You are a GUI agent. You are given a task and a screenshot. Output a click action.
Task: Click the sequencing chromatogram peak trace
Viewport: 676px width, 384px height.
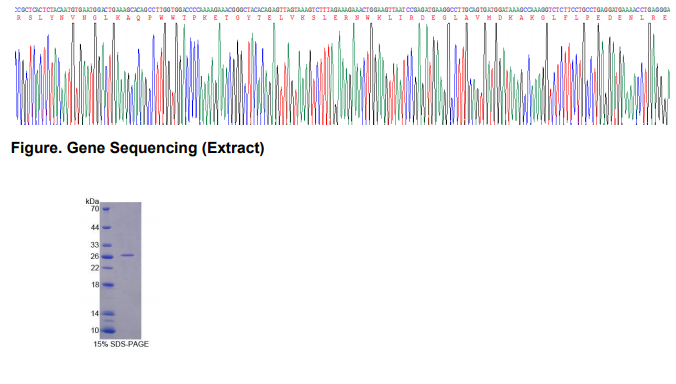pos(343,74)
